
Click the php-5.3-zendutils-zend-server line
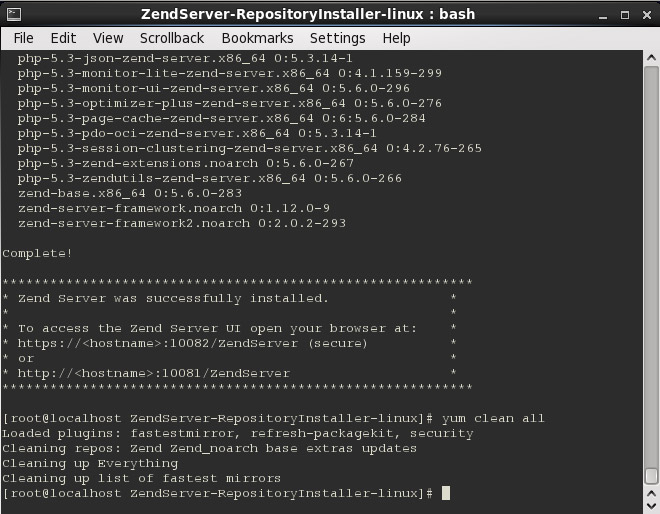[210, 178]
